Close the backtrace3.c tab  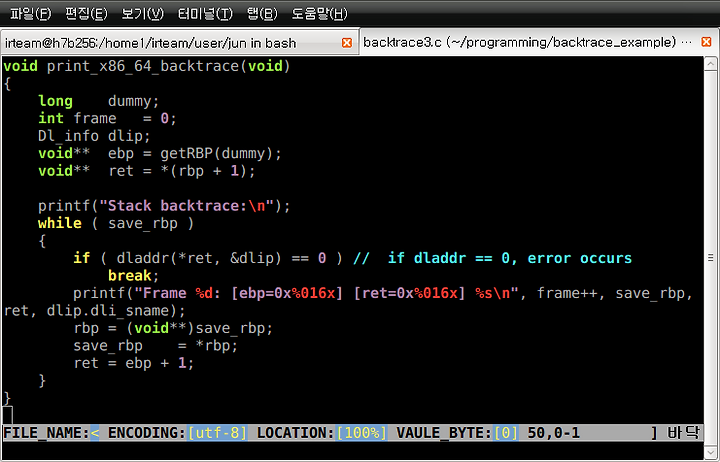707,42
